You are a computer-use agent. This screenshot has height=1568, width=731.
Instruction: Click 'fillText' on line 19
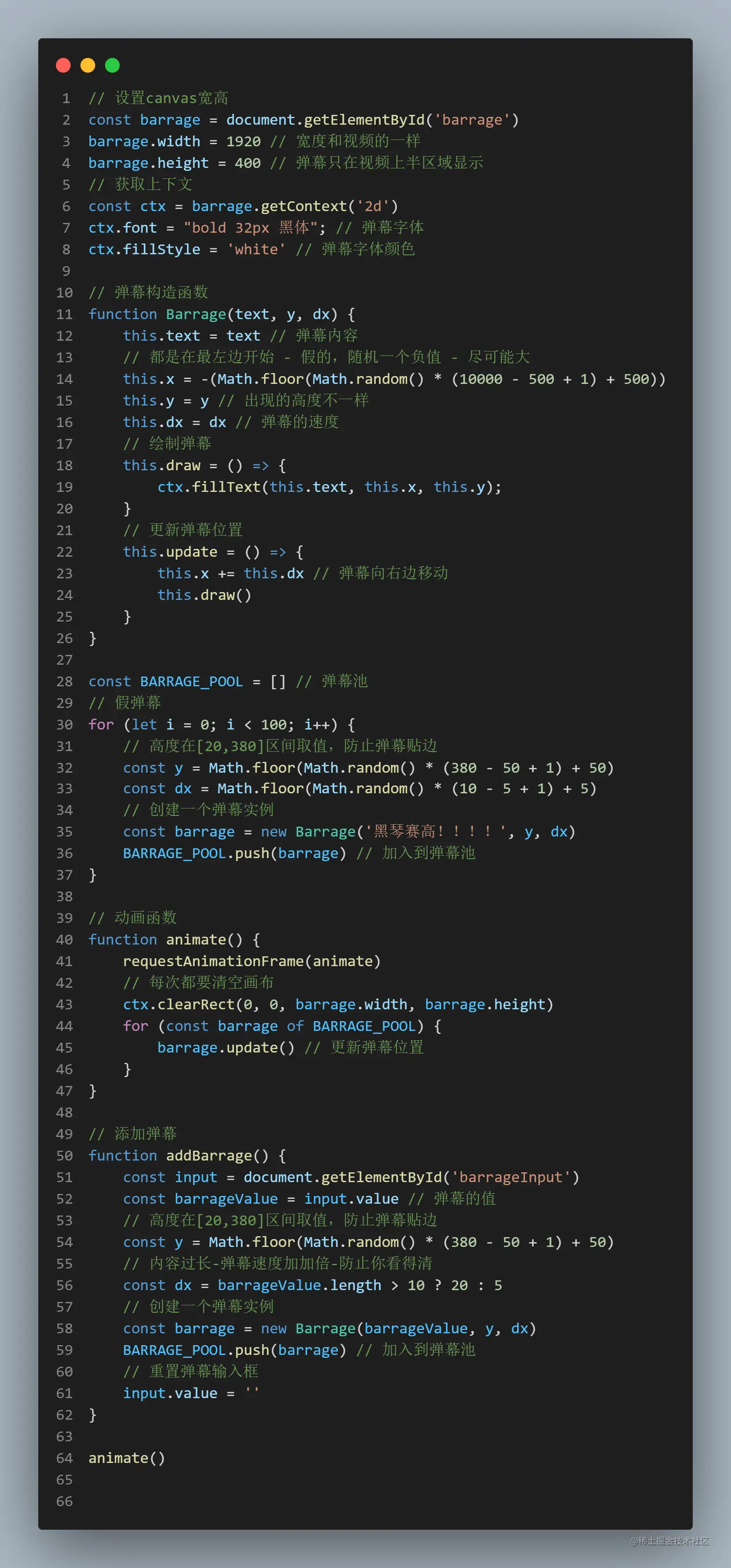[226, 487]
